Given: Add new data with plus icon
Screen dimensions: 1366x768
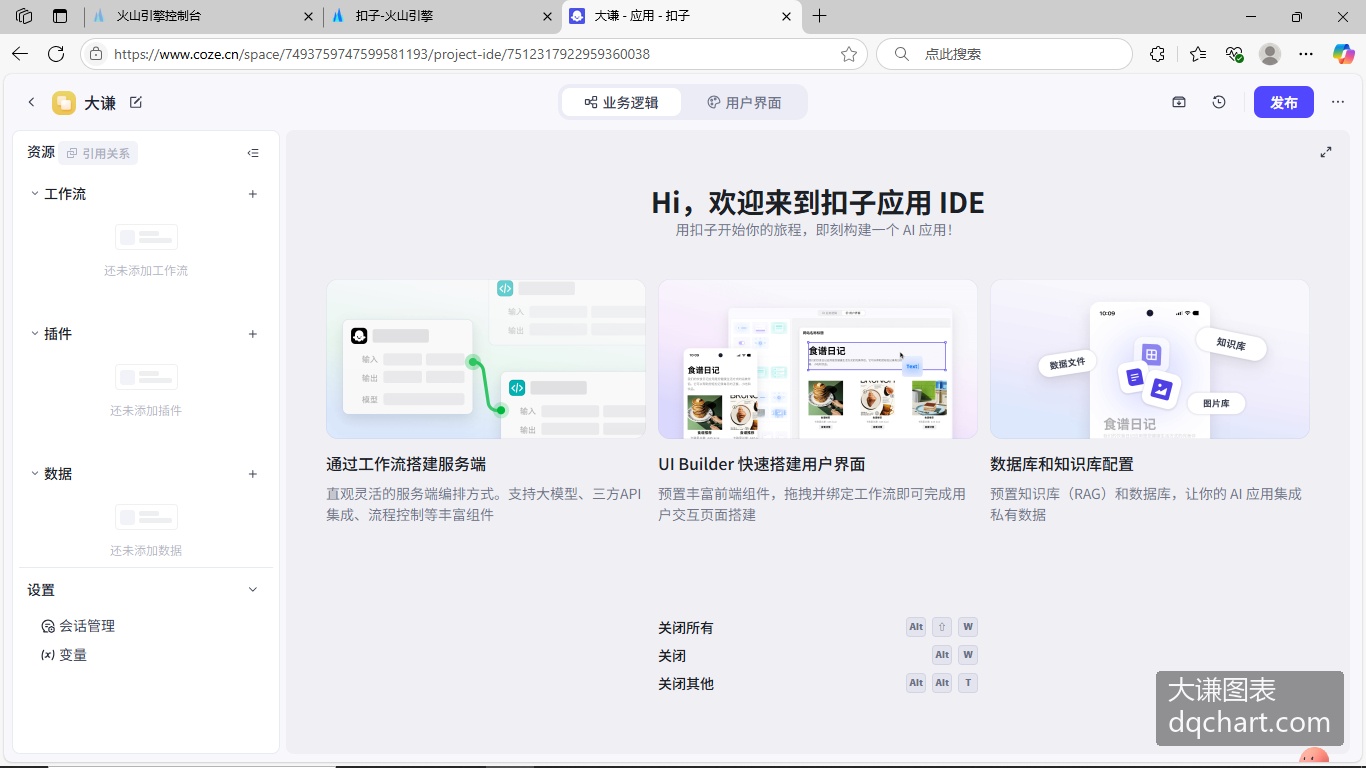Looking at the screenshot, I should click(x=253, y=474).
